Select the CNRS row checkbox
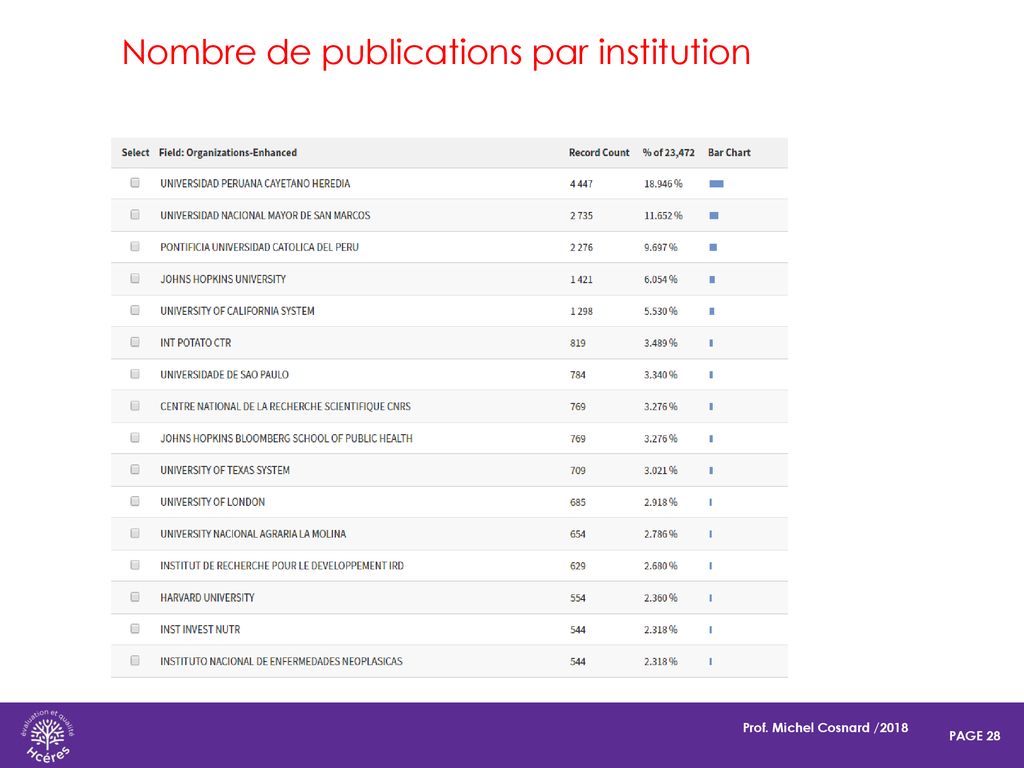Screen dimensions: 1024x768 (135, 406)
